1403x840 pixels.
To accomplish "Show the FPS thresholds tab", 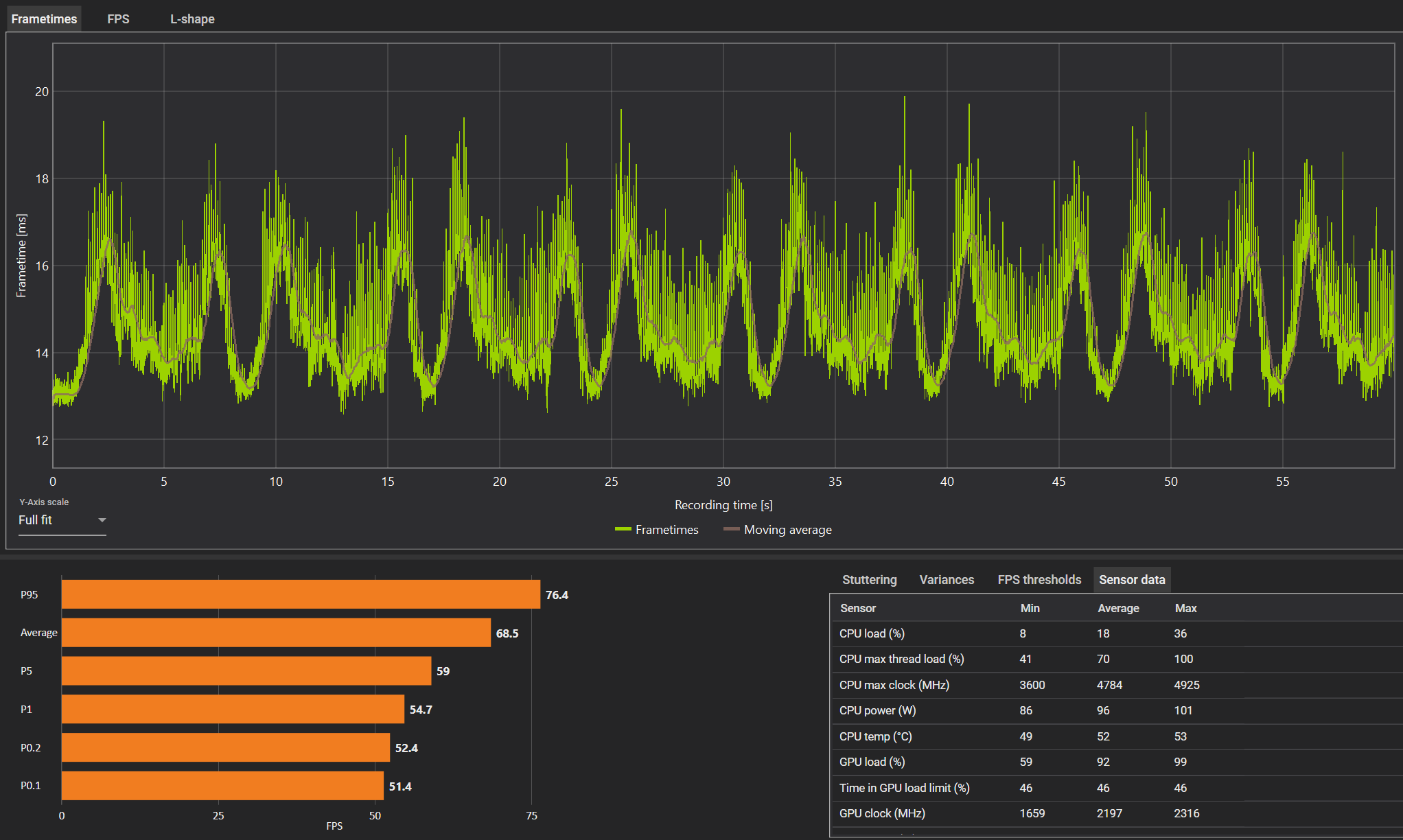I will pos(1039,580).
